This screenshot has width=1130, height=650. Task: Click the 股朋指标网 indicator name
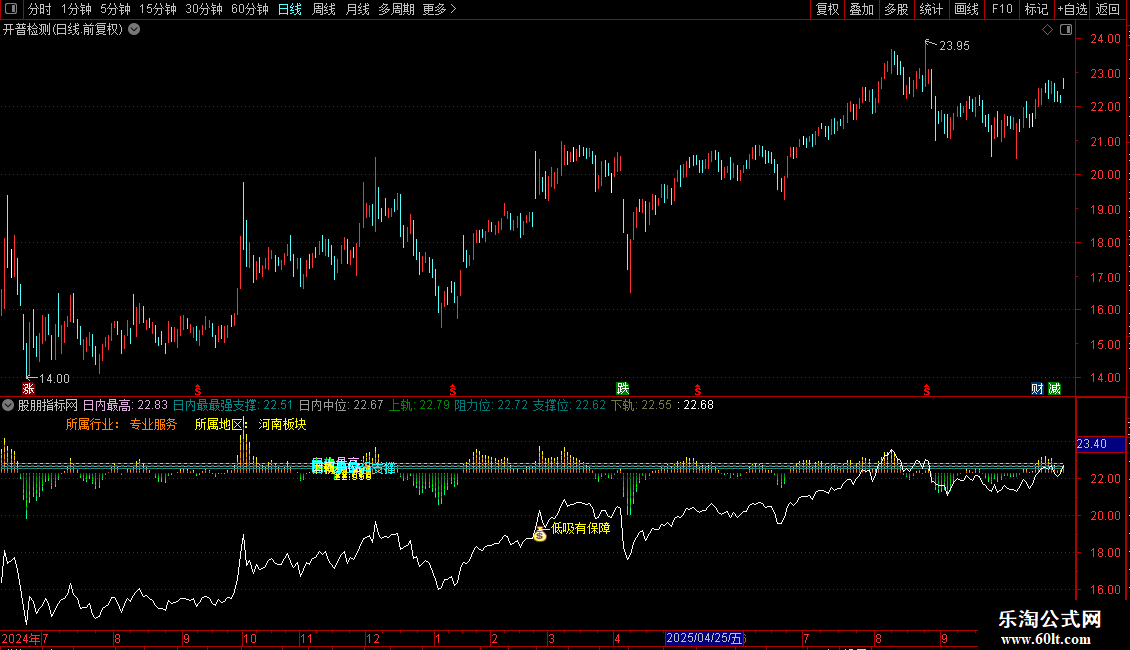pos(48,405)
